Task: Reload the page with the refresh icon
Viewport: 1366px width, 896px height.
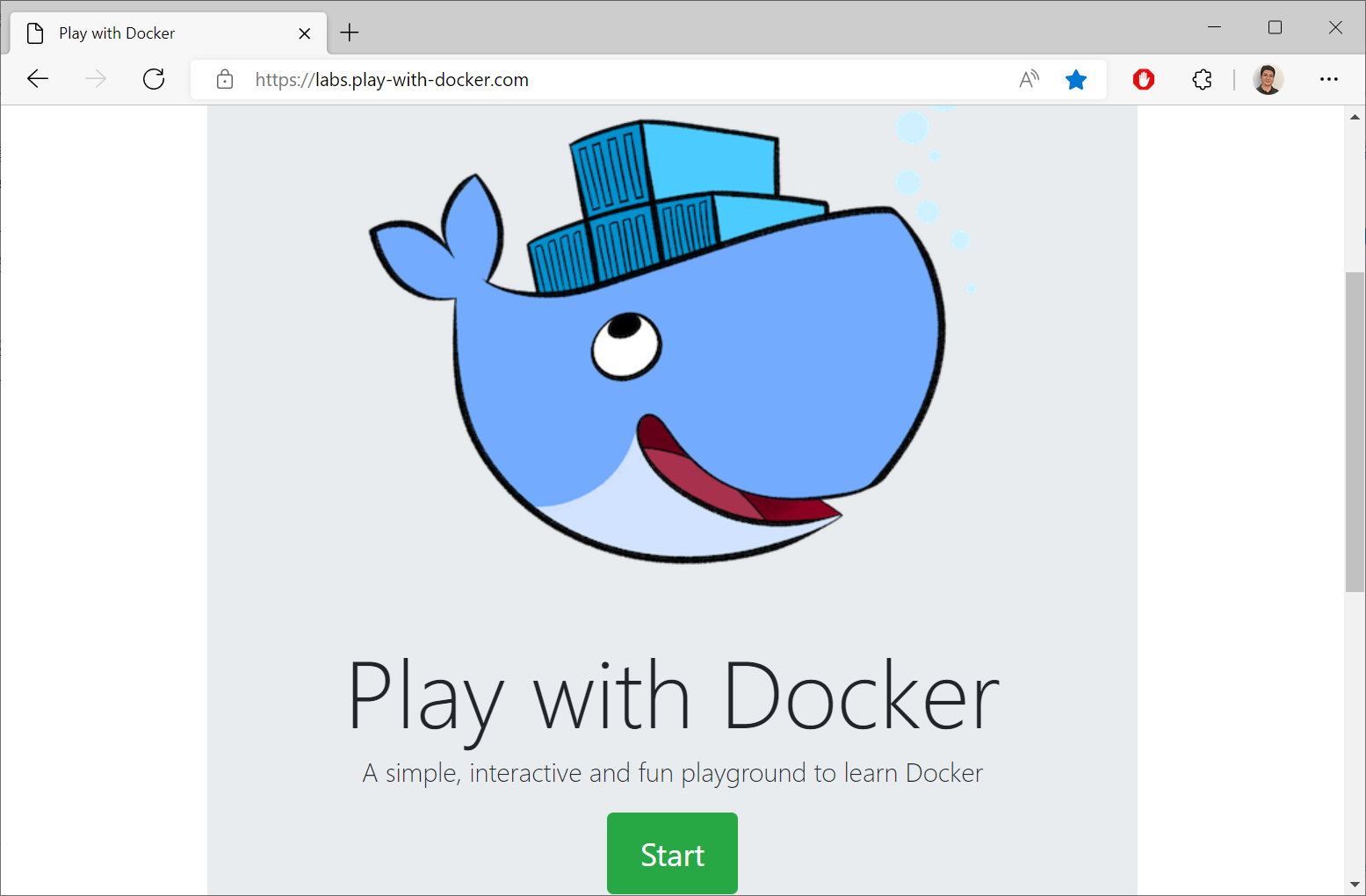Action: pos(154,79)
